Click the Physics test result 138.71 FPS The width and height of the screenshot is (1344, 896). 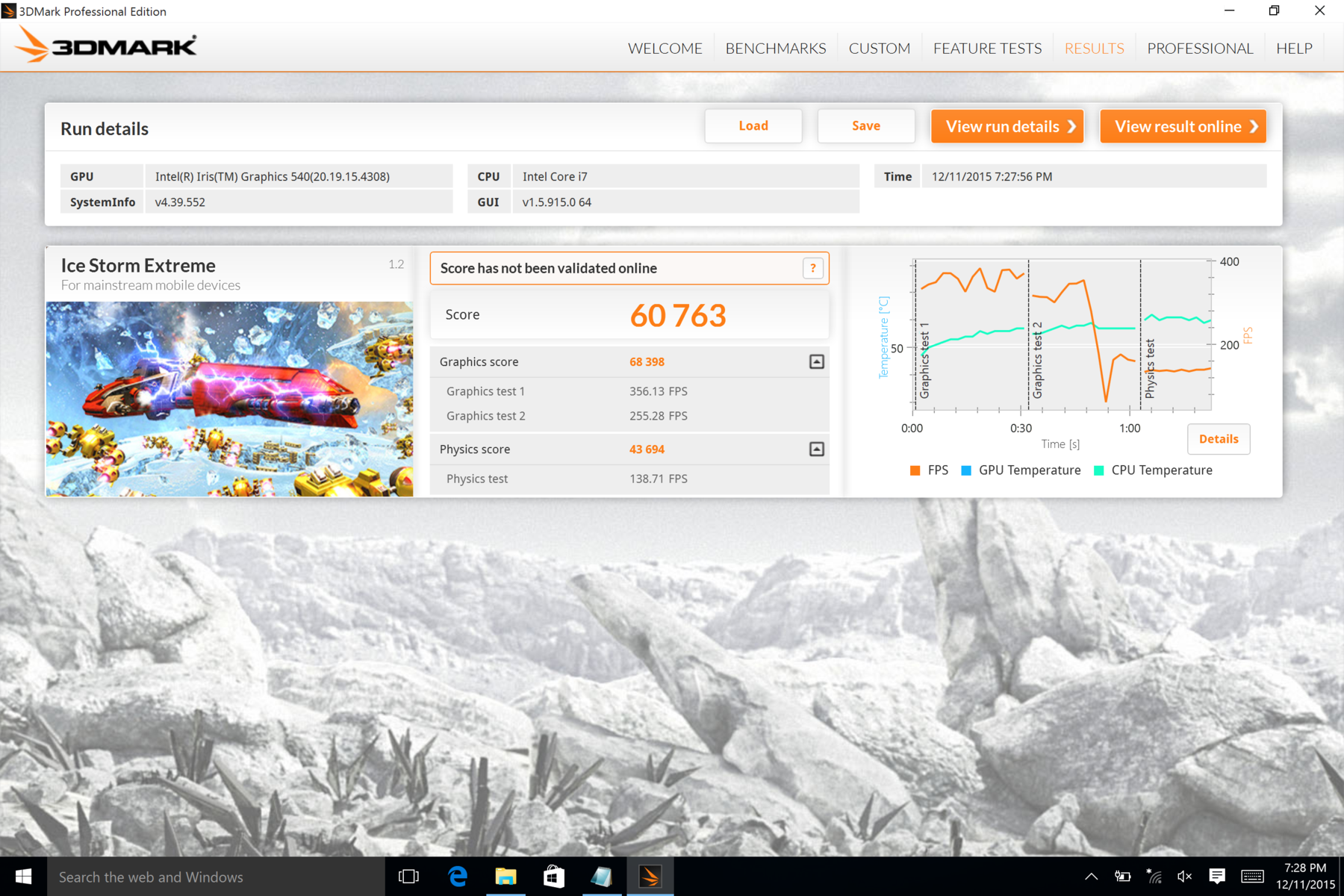[659, 479]
